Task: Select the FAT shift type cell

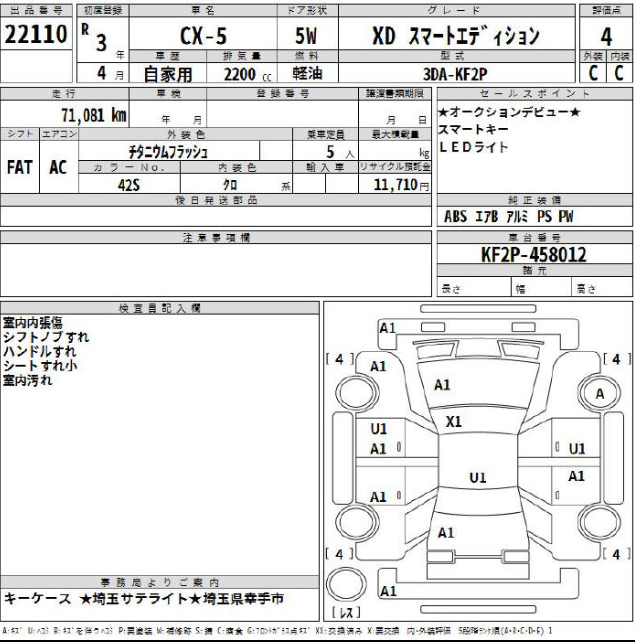Action: (20, 167)
